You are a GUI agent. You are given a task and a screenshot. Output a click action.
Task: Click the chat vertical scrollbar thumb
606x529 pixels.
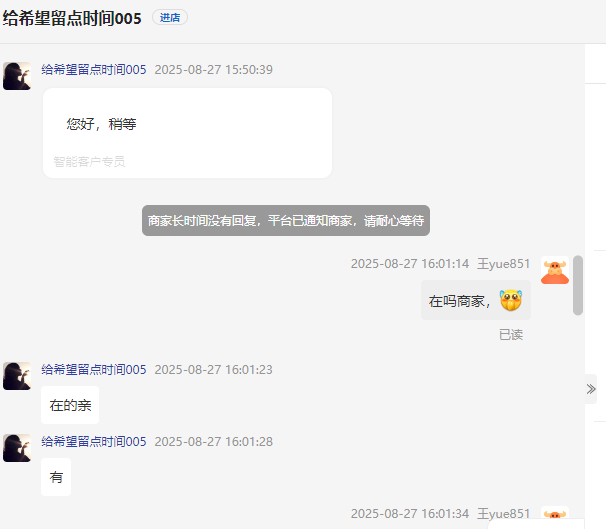578,285
